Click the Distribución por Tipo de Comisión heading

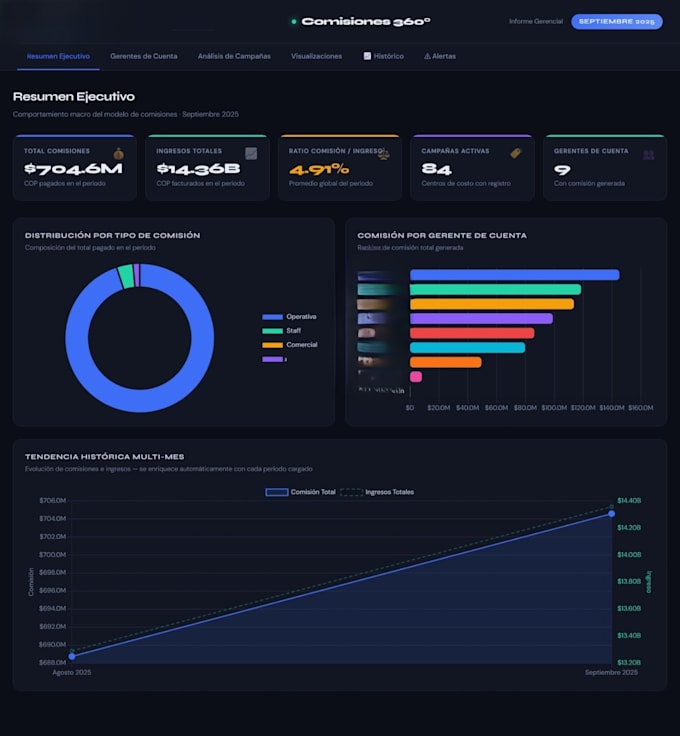coord(113,235)
